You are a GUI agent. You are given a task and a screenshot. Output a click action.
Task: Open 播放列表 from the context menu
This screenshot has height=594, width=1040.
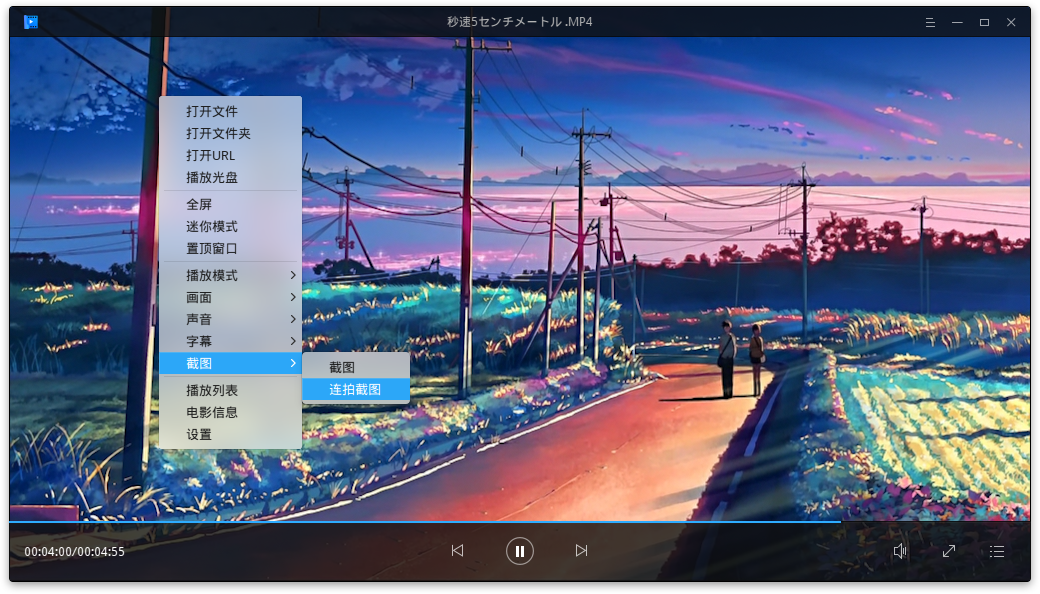tap(230, 390)
